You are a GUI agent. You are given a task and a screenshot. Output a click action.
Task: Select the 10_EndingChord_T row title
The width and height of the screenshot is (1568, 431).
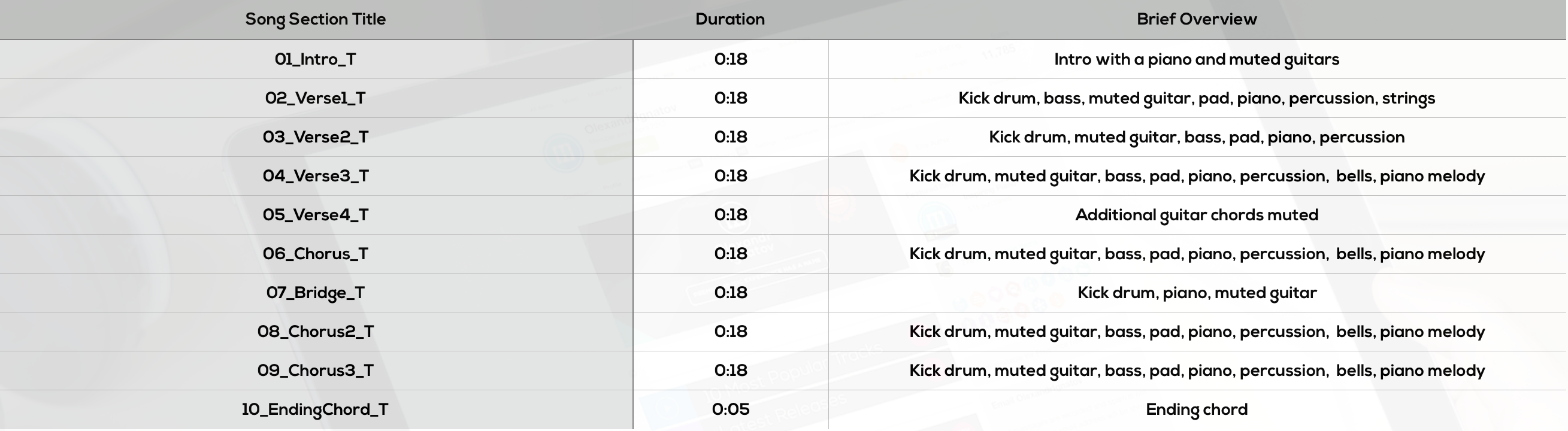click(x=315, y=409)
